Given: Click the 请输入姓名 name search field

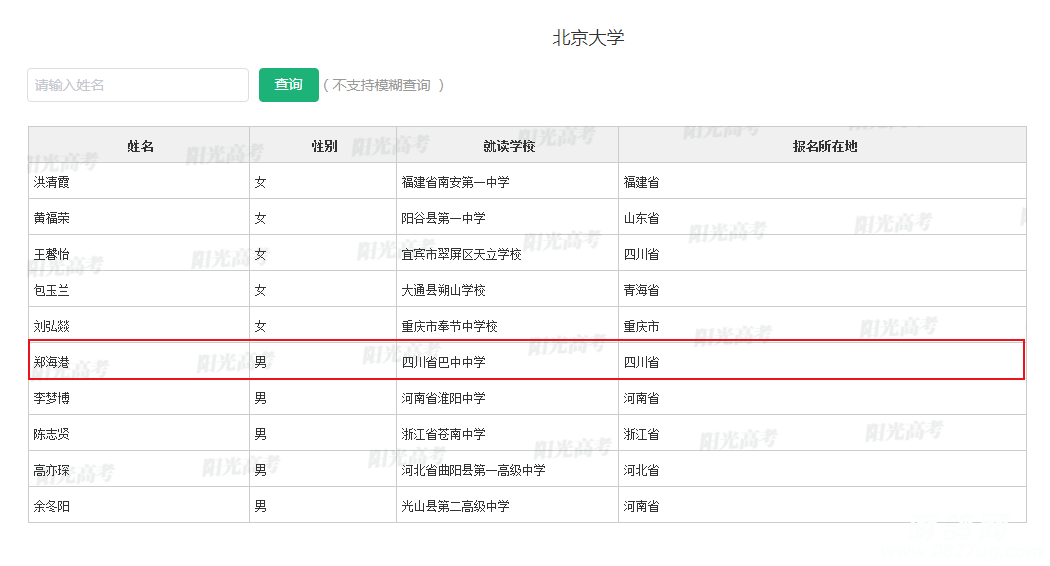Looking at the screenshot, I should tap(137, 85).
